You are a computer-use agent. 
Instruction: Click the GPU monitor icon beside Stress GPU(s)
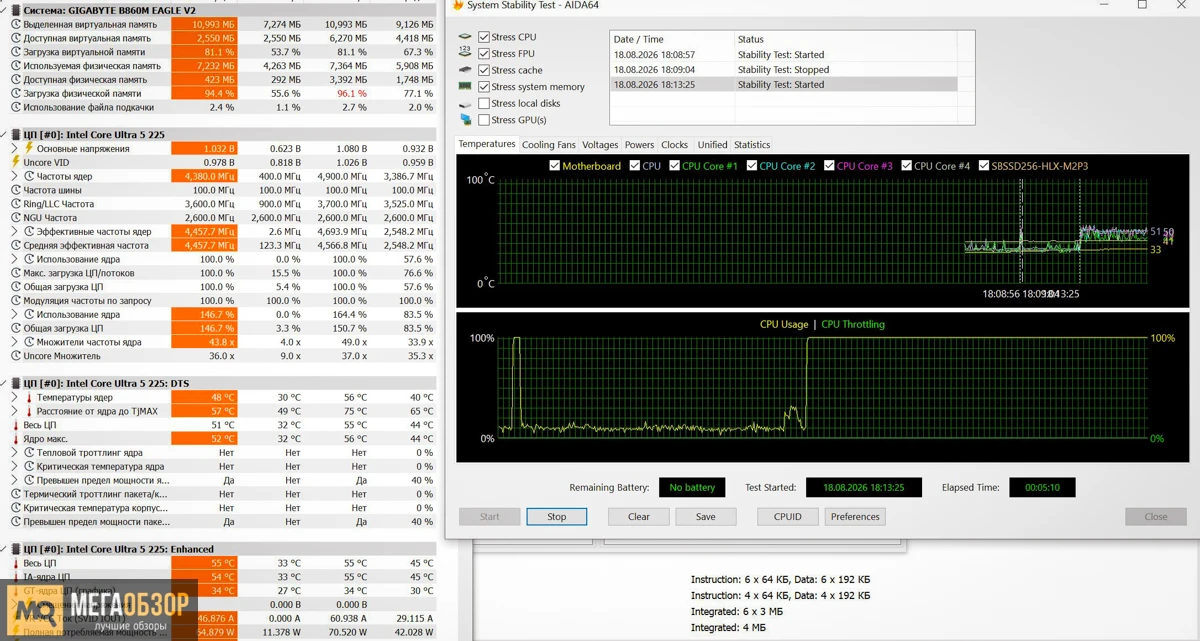coord(465,120)
